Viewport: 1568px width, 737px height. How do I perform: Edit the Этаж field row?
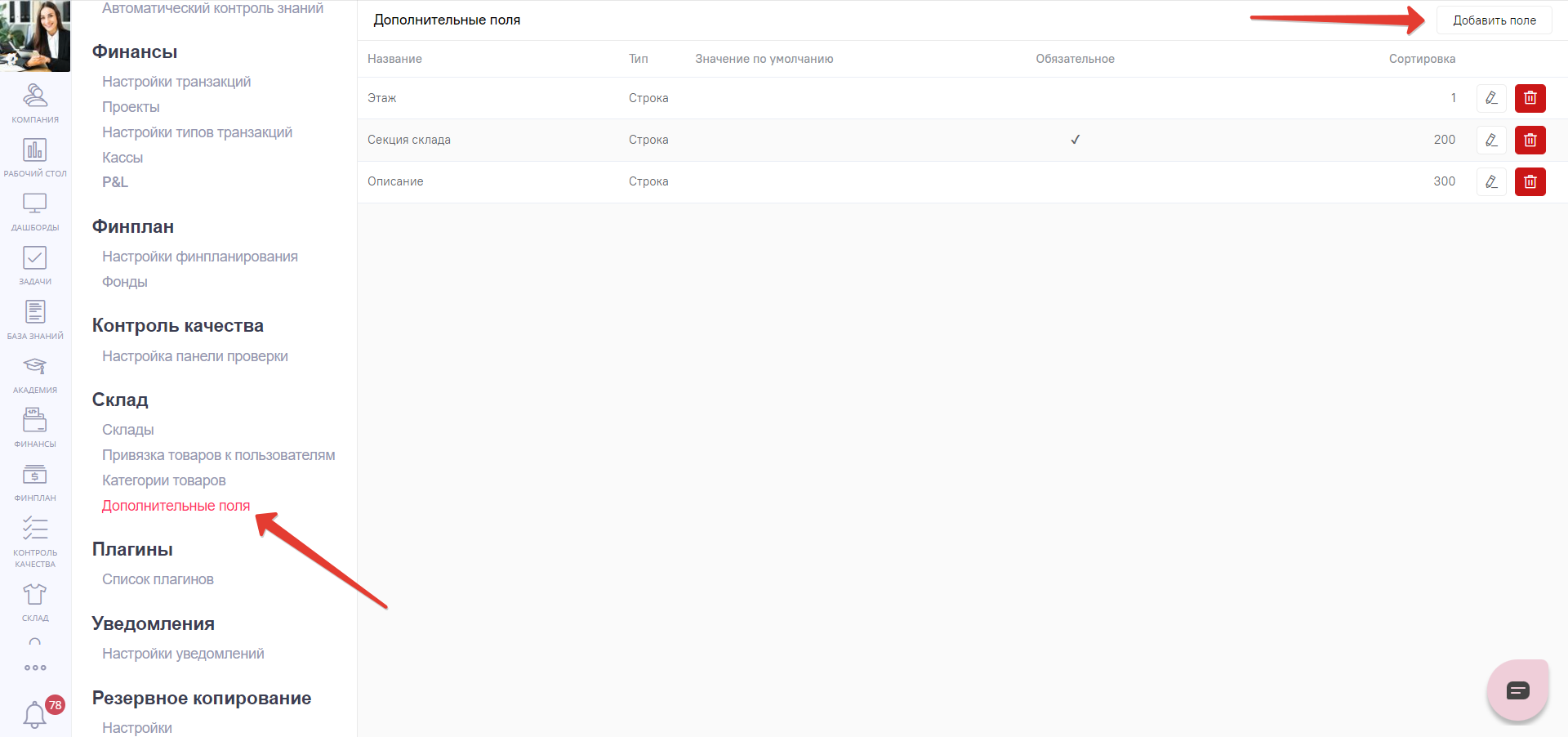pos(1491,98)
